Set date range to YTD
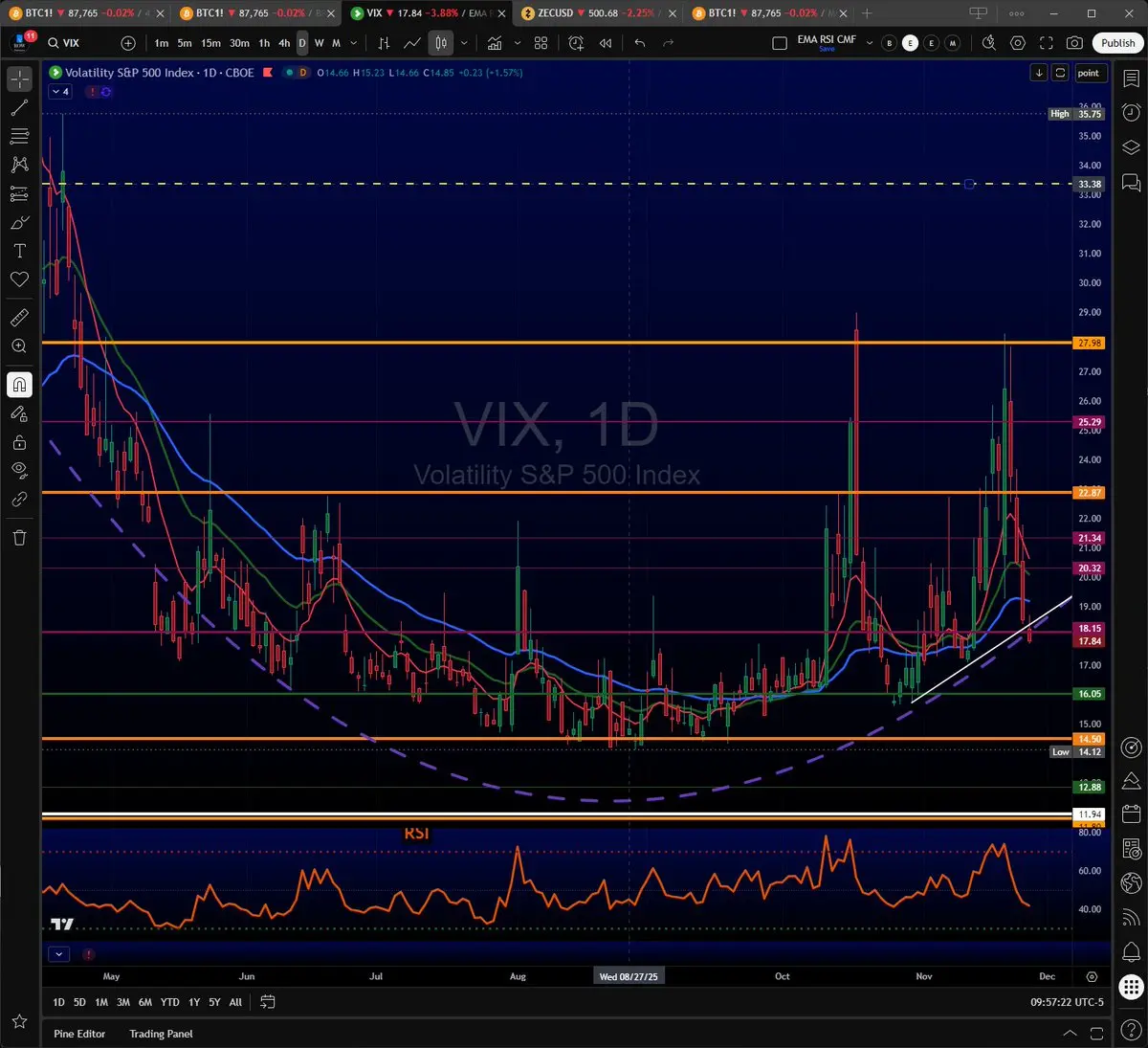This screenshot has height=1048, width=1148. pos(169,1002)
